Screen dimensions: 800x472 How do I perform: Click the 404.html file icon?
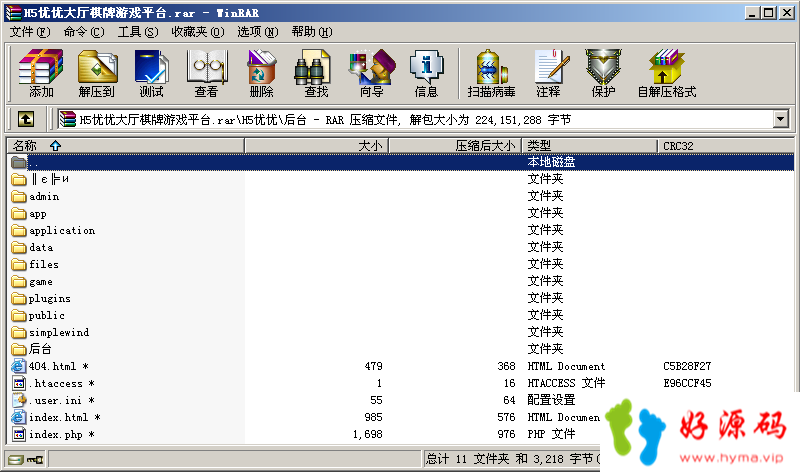click(x=19, y=366)
